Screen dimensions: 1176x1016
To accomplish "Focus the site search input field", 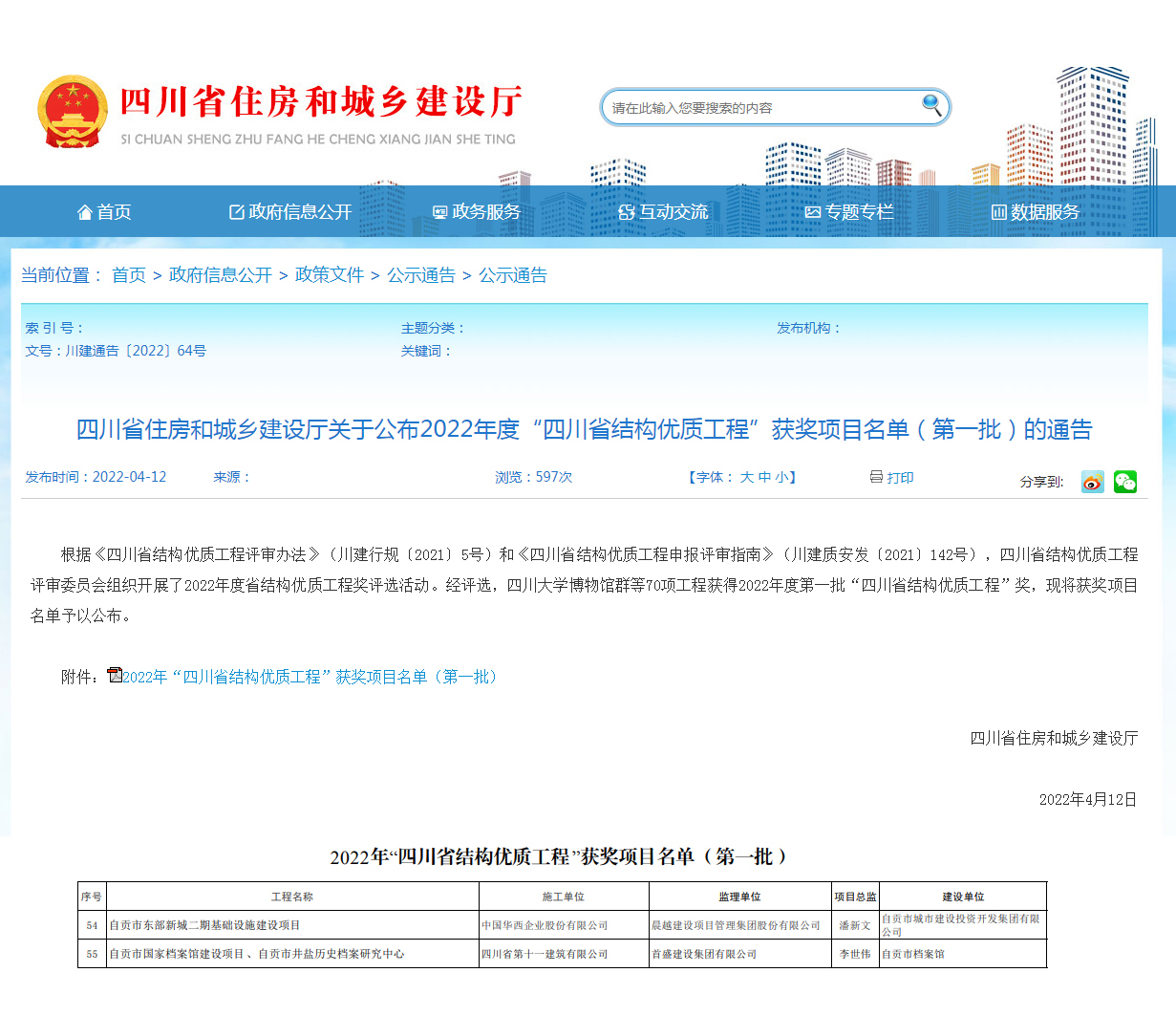I will [762, 108].
